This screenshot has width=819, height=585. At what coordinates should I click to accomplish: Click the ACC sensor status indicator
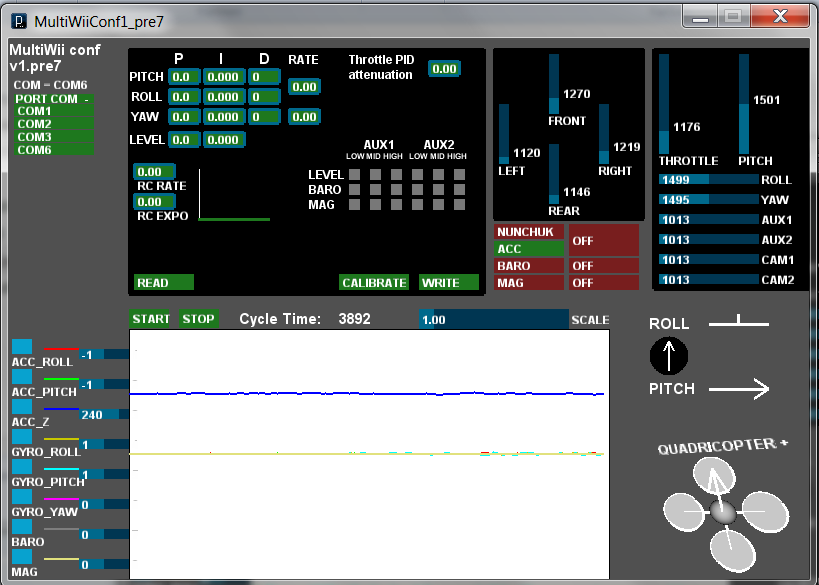(x=529, y=249)
